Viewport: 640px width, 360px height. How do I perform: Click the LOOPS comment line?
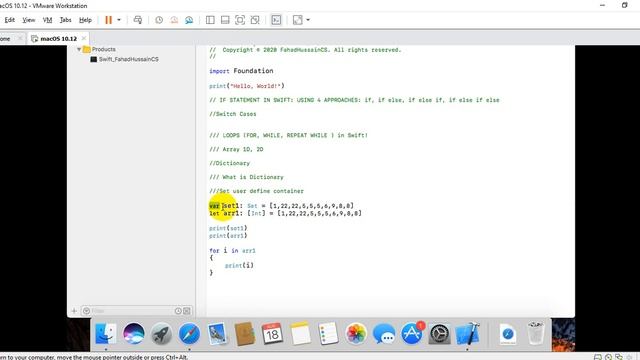(x=288, y=135)
